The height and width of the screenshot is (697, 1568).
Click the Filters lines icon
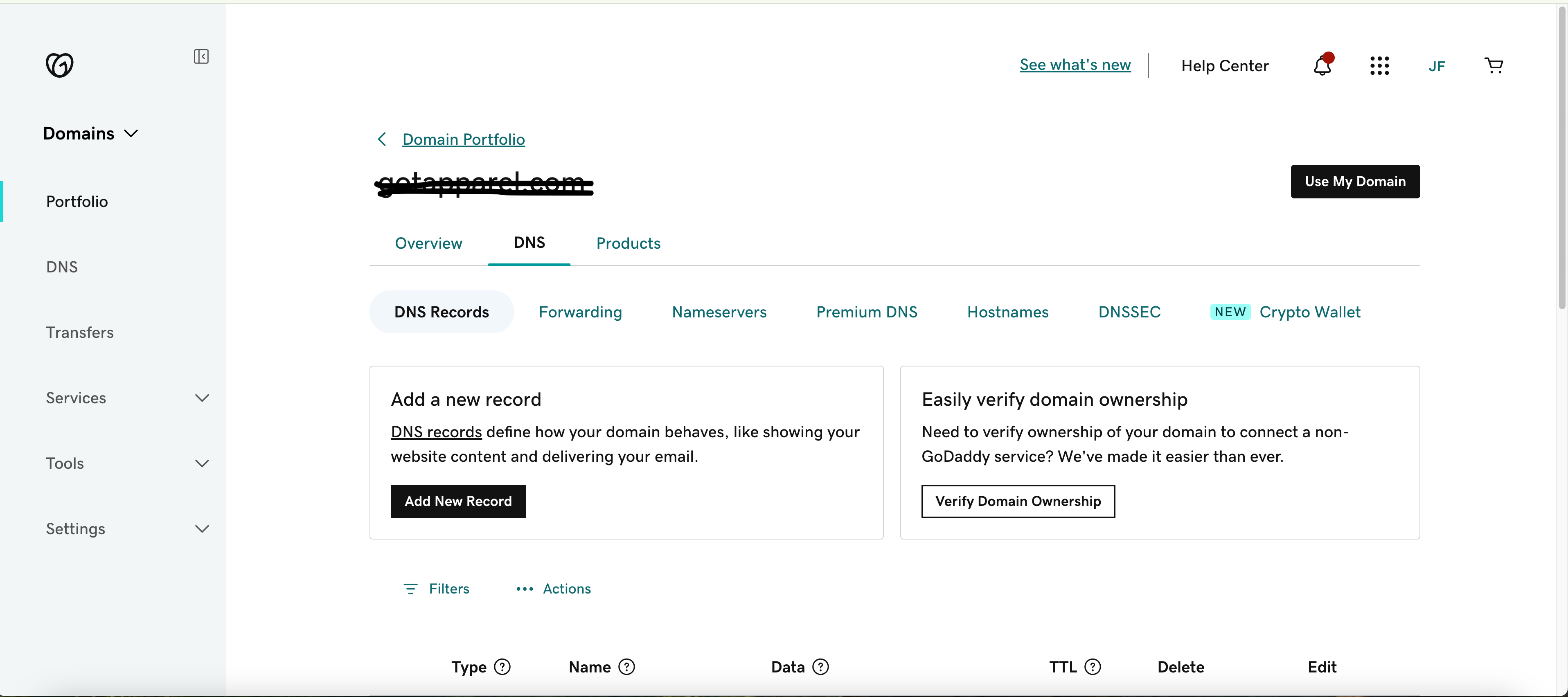coord(410,589)
